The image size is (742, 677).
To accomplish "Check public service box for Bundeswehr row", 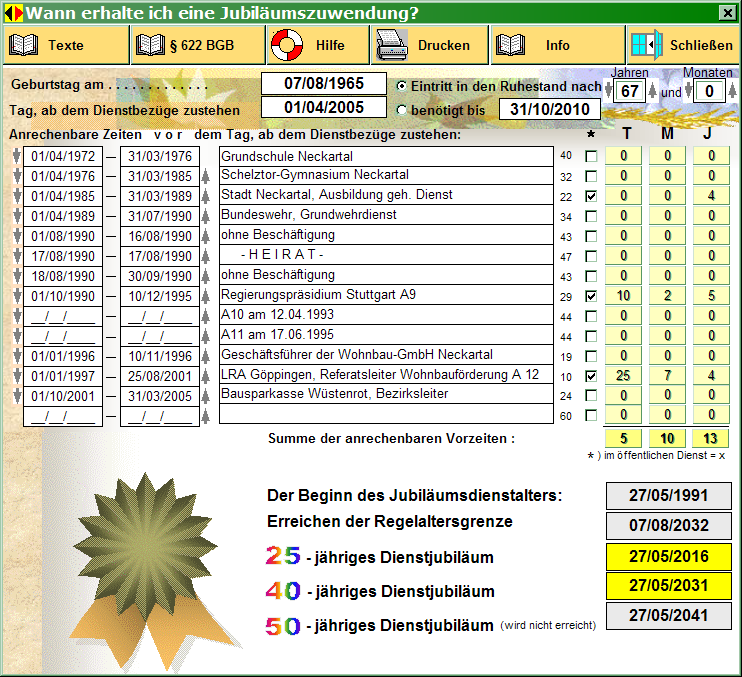I will tap(591, 216).
